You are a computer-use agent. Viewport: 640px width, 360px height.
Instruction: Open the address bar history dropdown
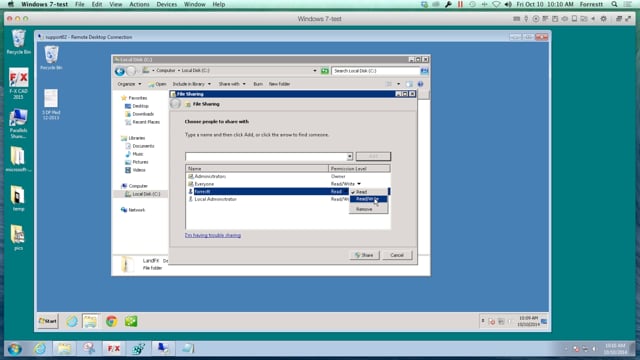click(x=315, y=71)
